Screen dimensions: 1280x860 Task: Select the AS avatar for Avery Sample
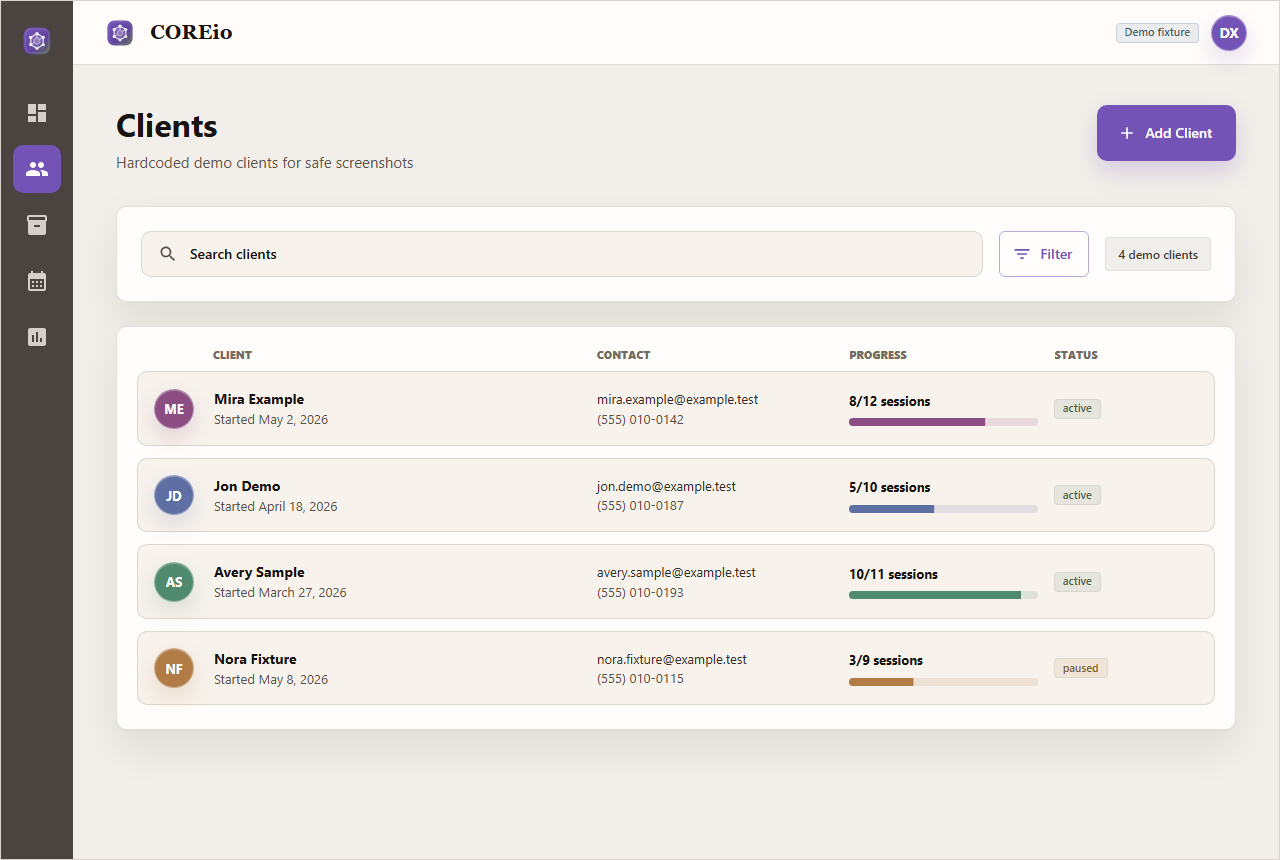pyautogui.click(x=174, y=582)
